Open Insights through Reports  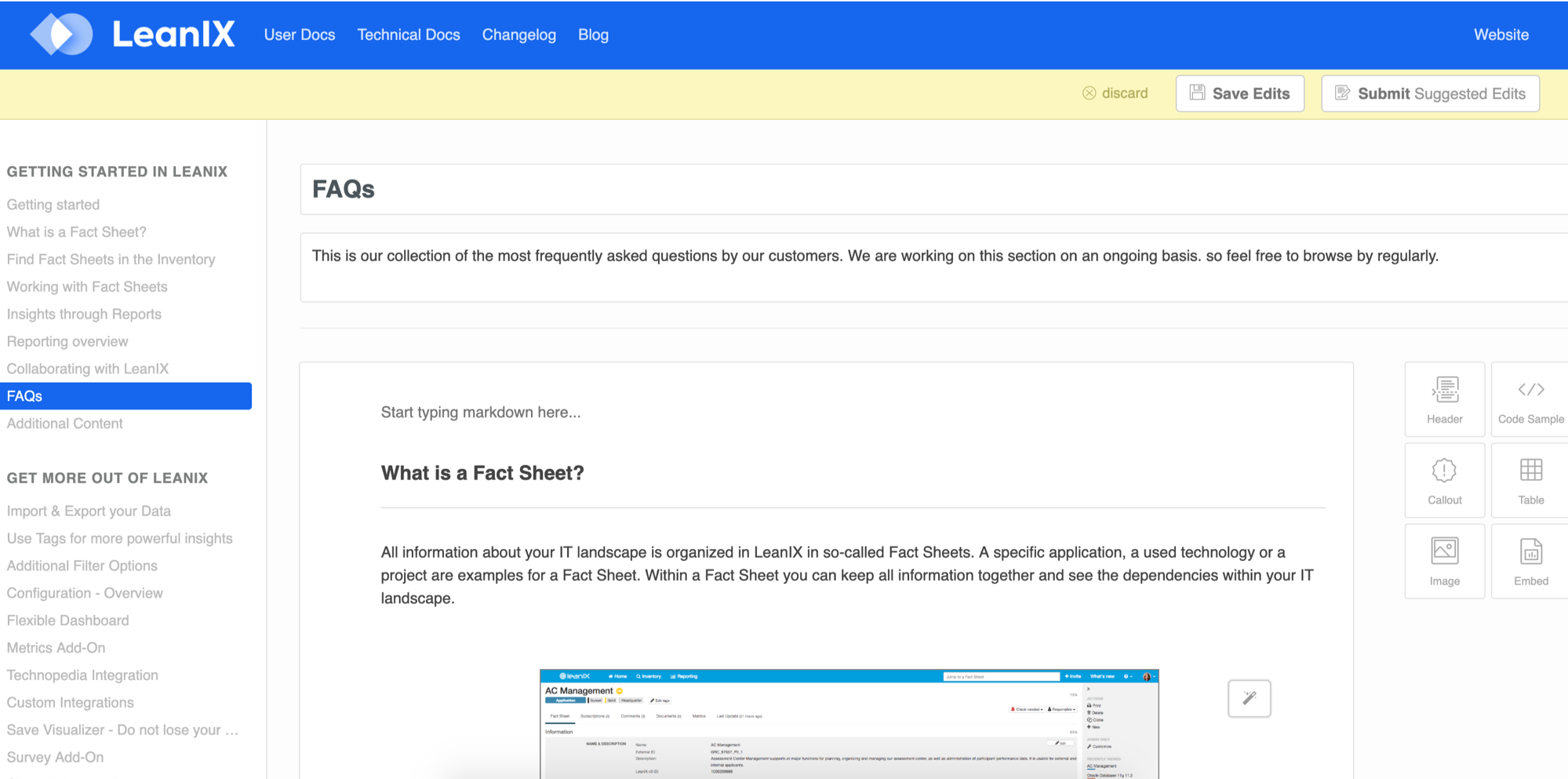point(84,315)
